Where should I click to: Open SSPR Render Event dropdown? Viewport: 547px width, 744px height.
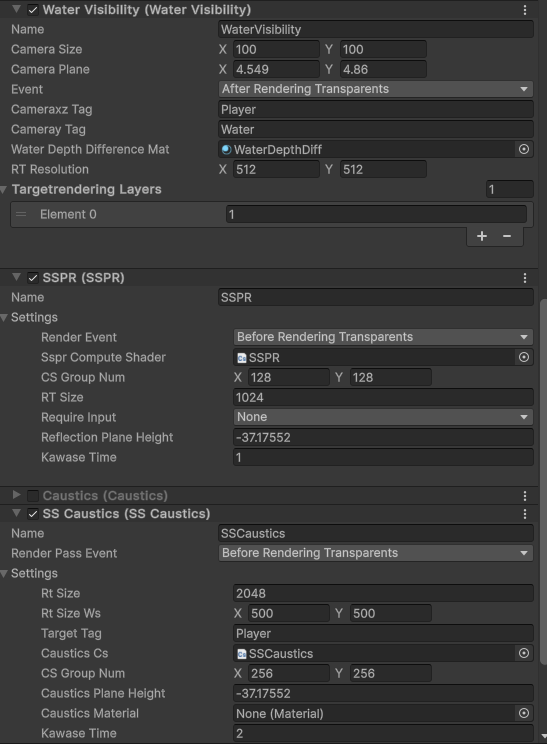click(x=383, y=337)
